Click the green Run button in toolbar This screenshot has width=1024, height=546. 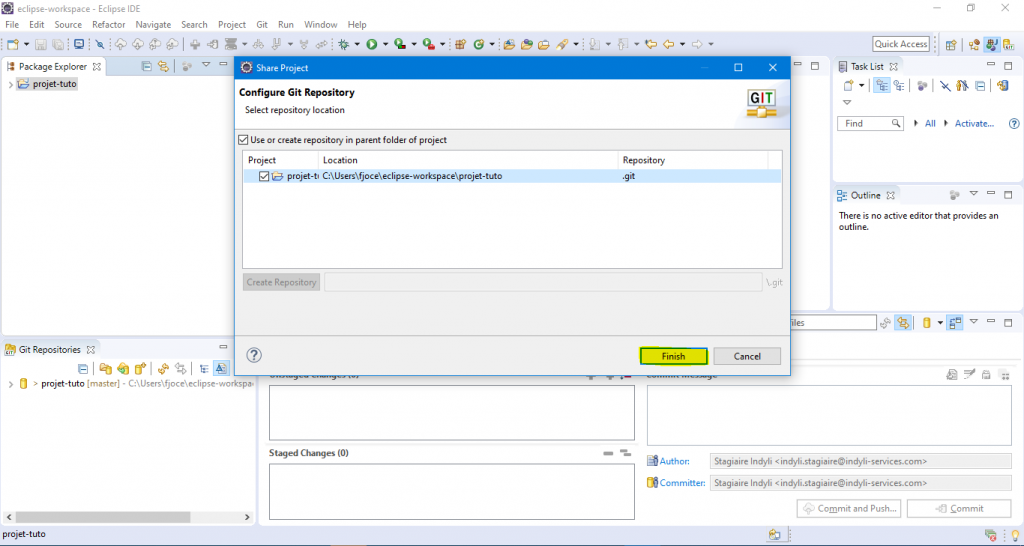[372, 44]
